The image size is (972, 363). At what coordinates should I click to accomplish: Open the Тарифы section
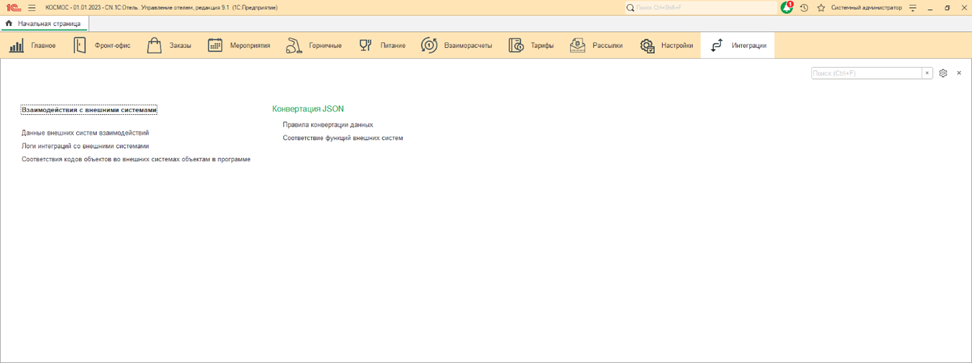coord(542,46)
